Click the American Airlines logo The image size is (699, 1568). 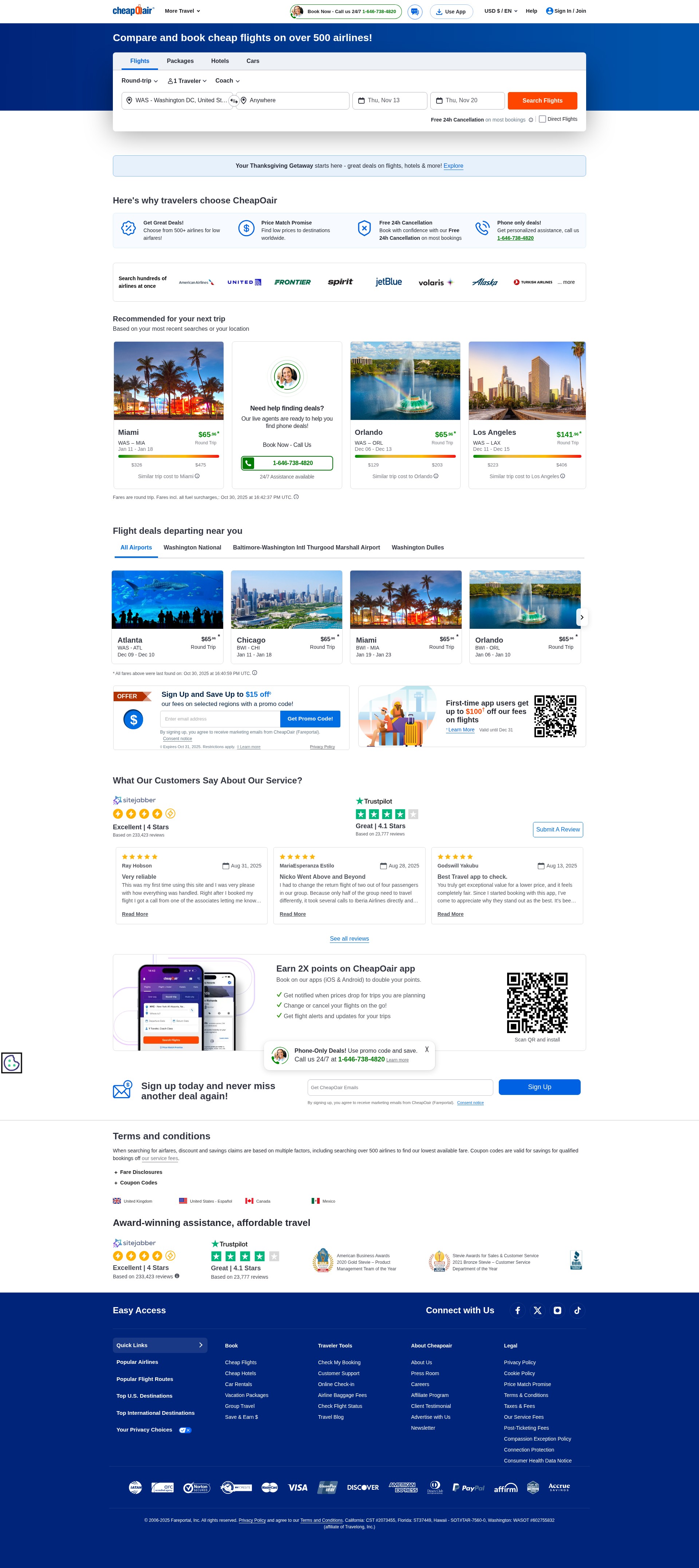pyautogui.click(x=196, y=282)
